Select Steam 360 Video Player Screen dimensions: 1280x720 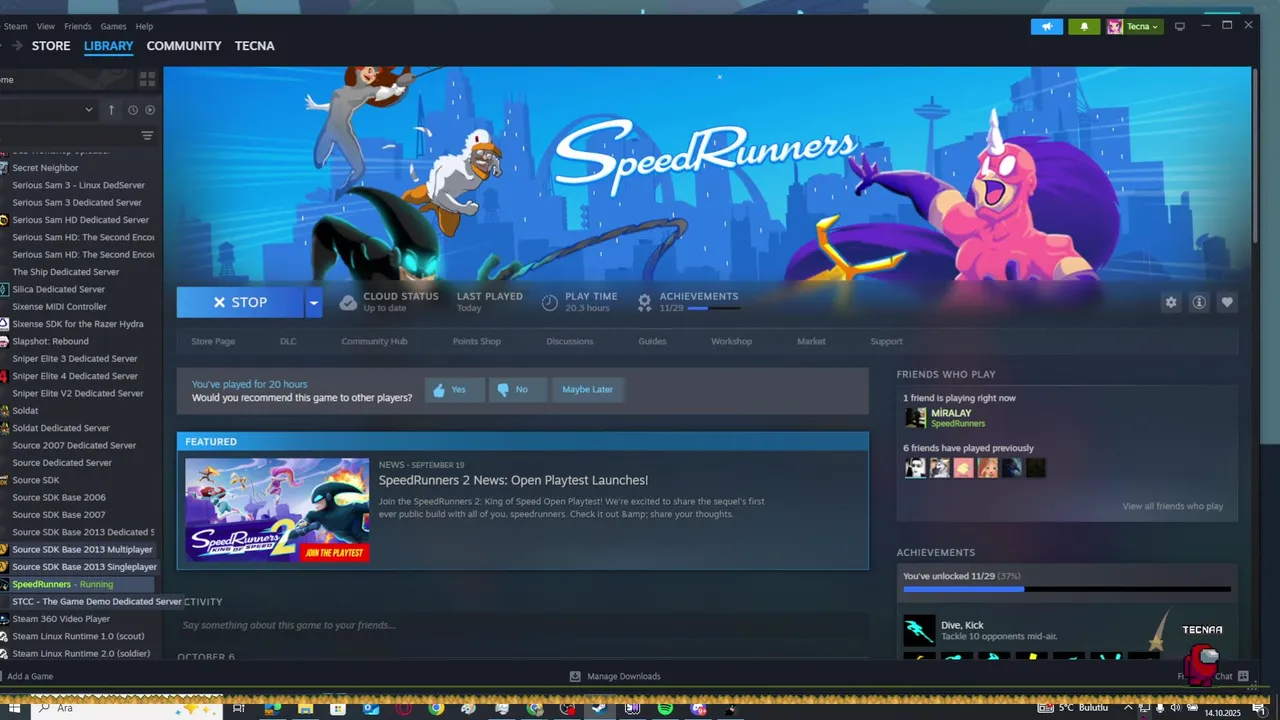pyautogui.click(x=61, y=619)
